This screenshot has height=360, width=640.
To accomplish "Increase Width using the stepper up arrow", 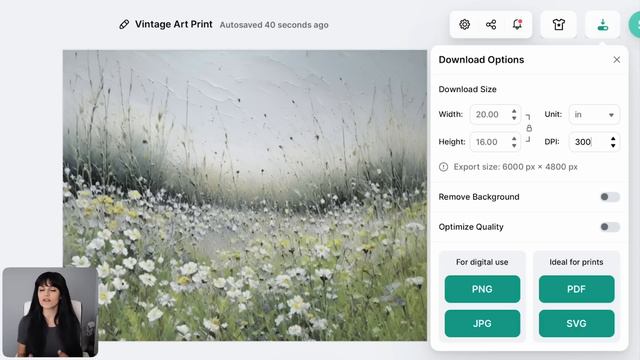I will pyautogui.click(x=514, y=111).
